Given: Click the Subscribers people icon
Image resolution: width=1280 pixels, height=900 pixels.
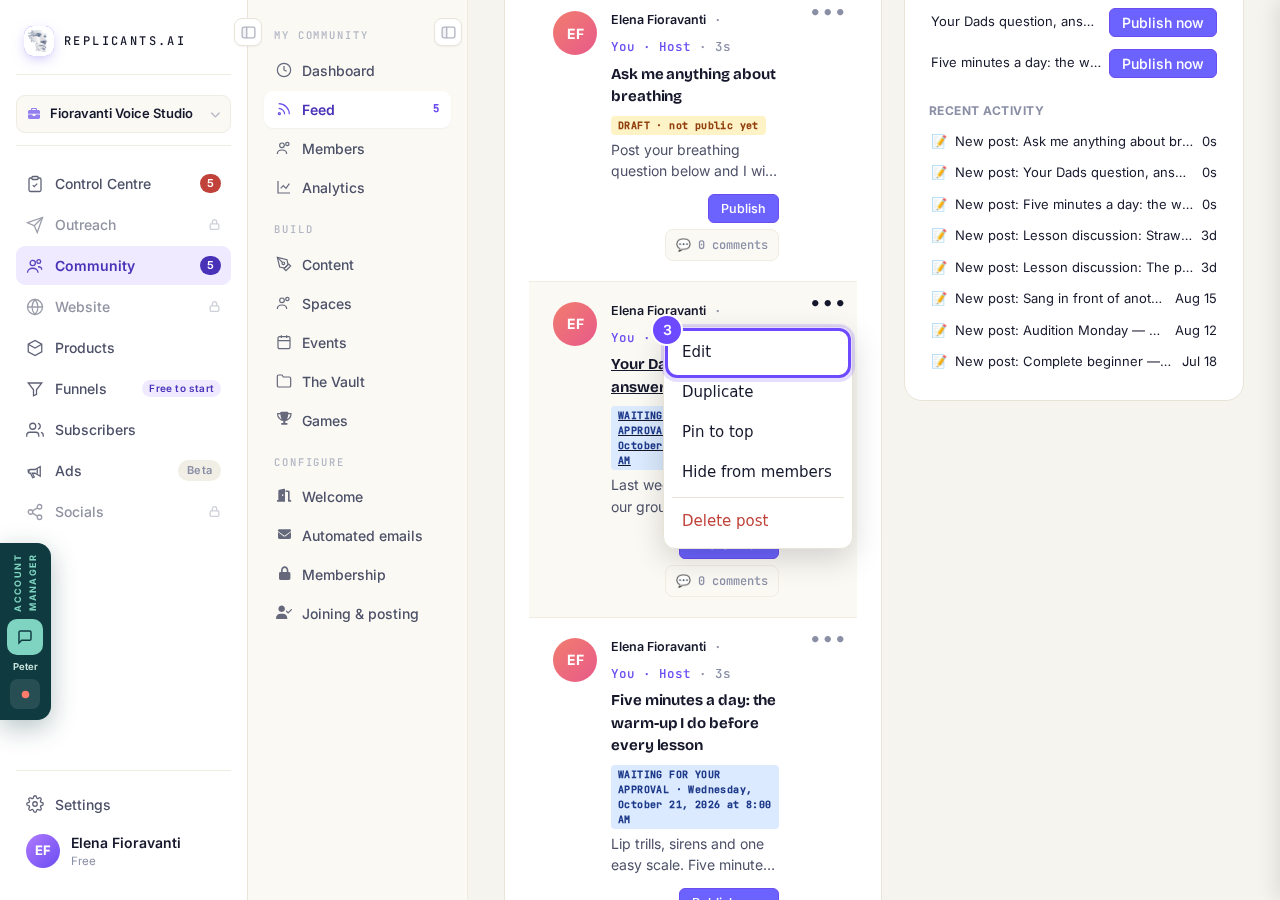Looking at the screenshot, I should coord(35,430).
